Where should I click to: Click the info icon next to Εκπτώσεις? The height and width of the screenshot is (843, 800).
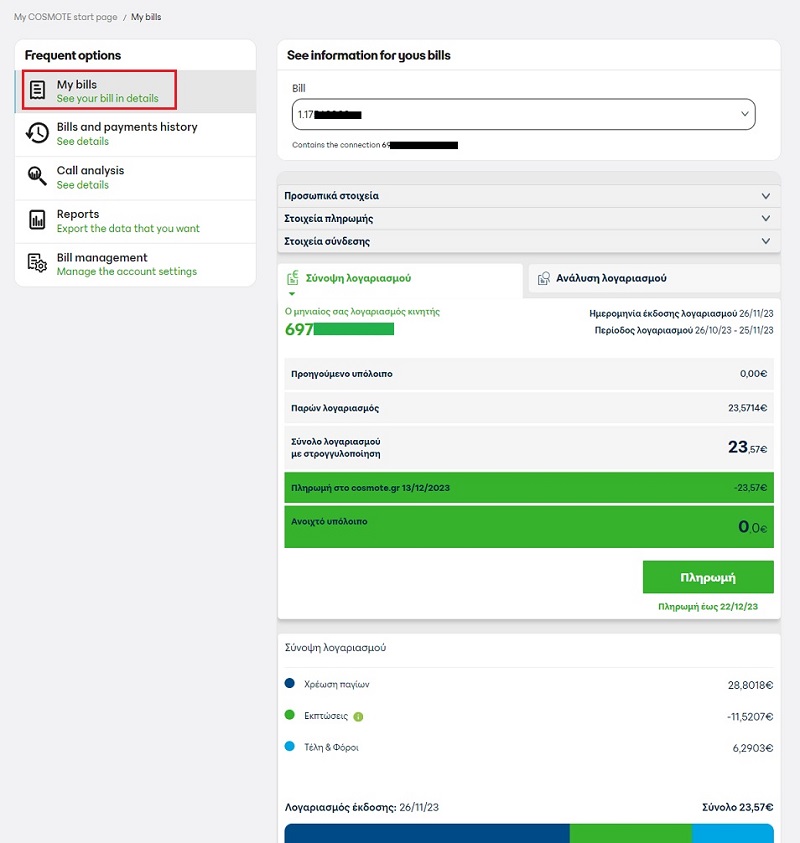click(358, 716)
